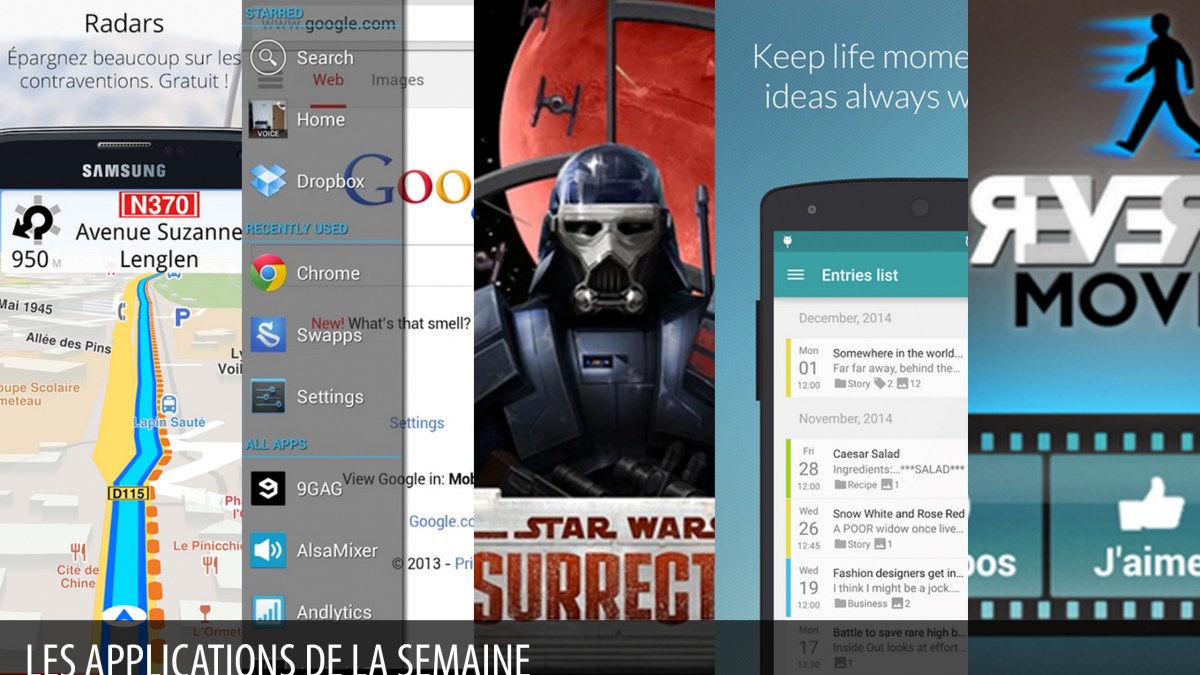Click the blue Settings link on Google page

point(417,423)
